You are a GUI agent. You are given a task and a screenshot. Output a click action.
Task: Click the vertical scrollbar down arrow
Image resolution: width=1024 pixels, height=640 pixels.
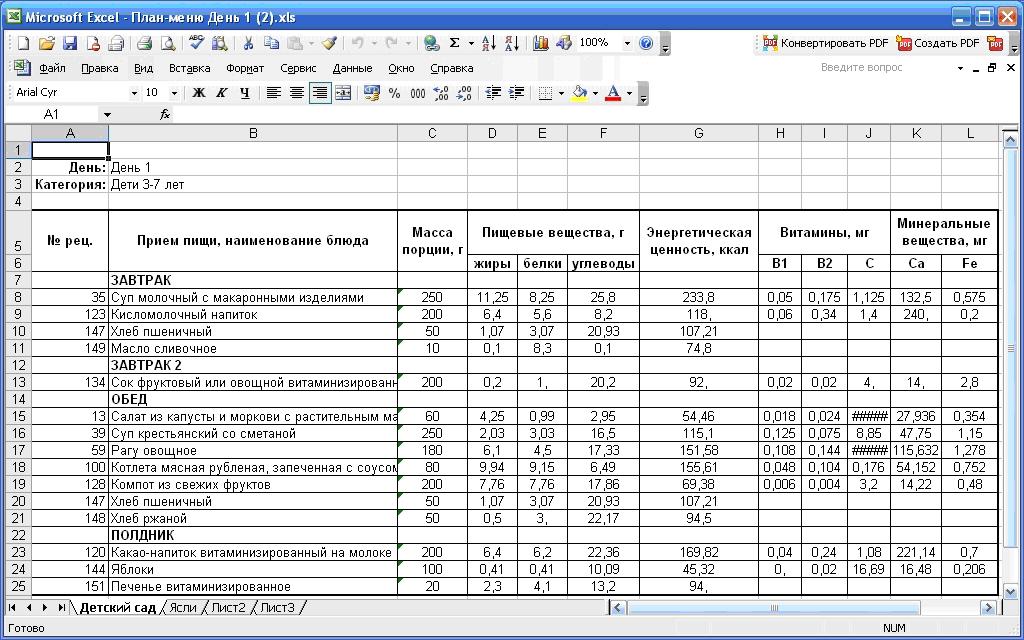pos(1010,592)
